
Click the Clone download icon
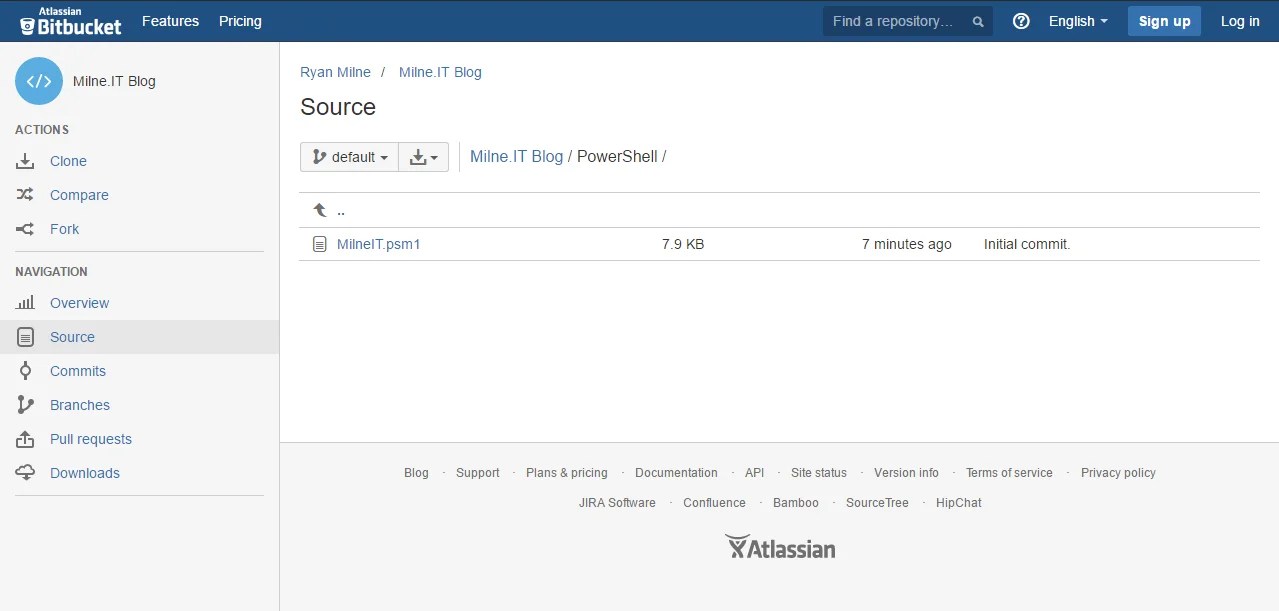26,161
